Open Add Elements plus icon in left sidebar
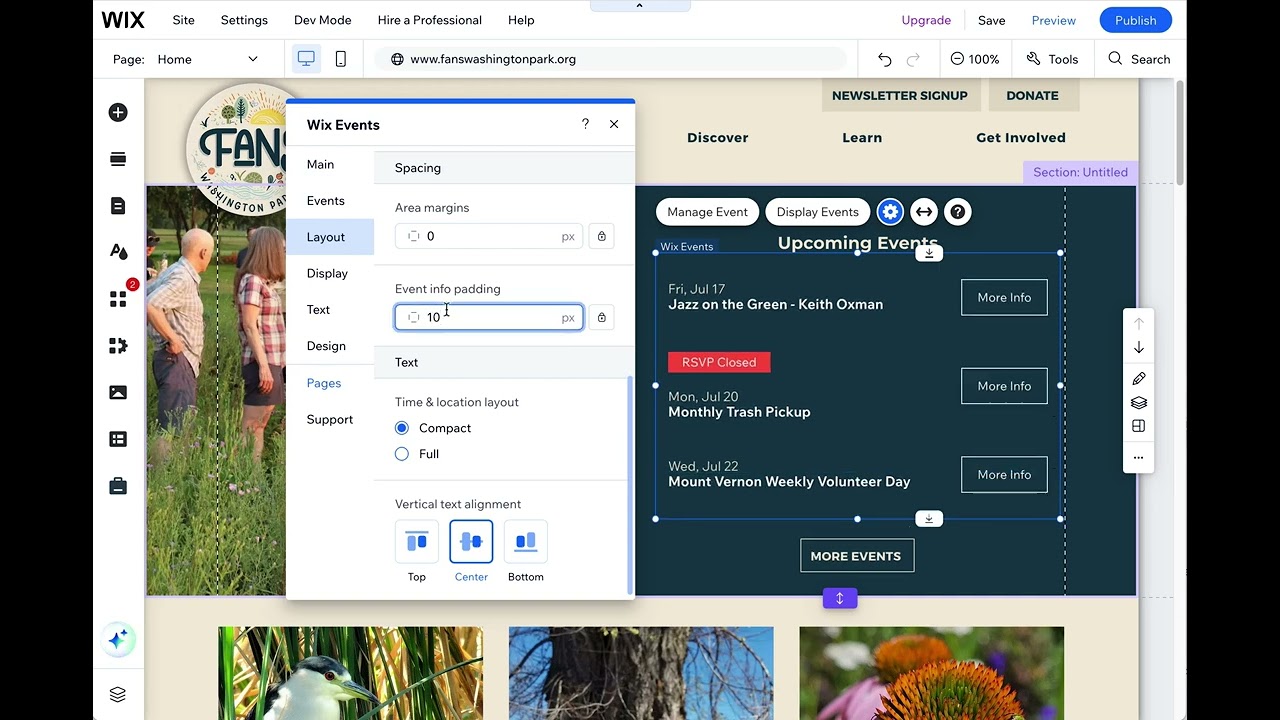The width and height of the screenshot is (1280, 720). [118, 113]
